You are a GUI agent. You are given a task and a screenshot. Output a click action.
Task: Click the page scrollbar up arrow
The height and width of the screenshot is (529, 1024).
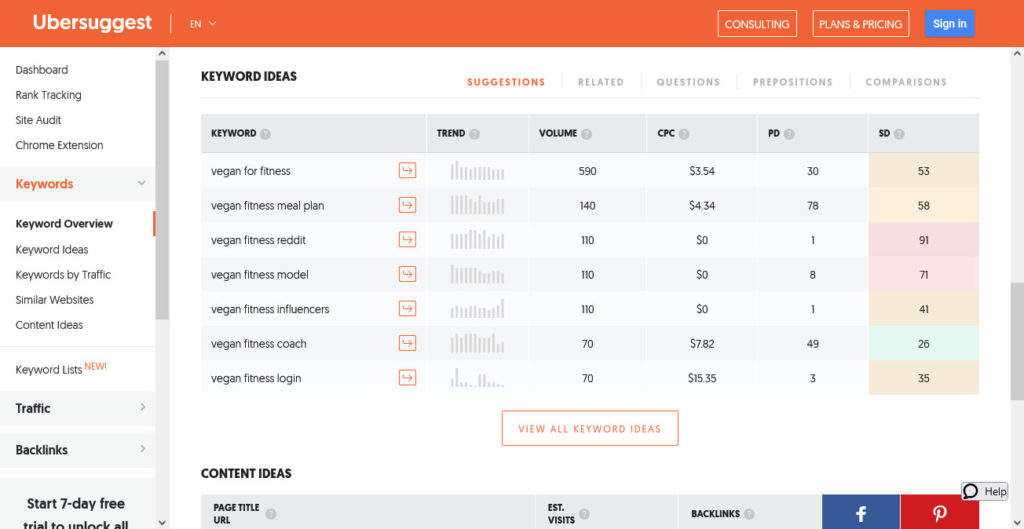1017,54
